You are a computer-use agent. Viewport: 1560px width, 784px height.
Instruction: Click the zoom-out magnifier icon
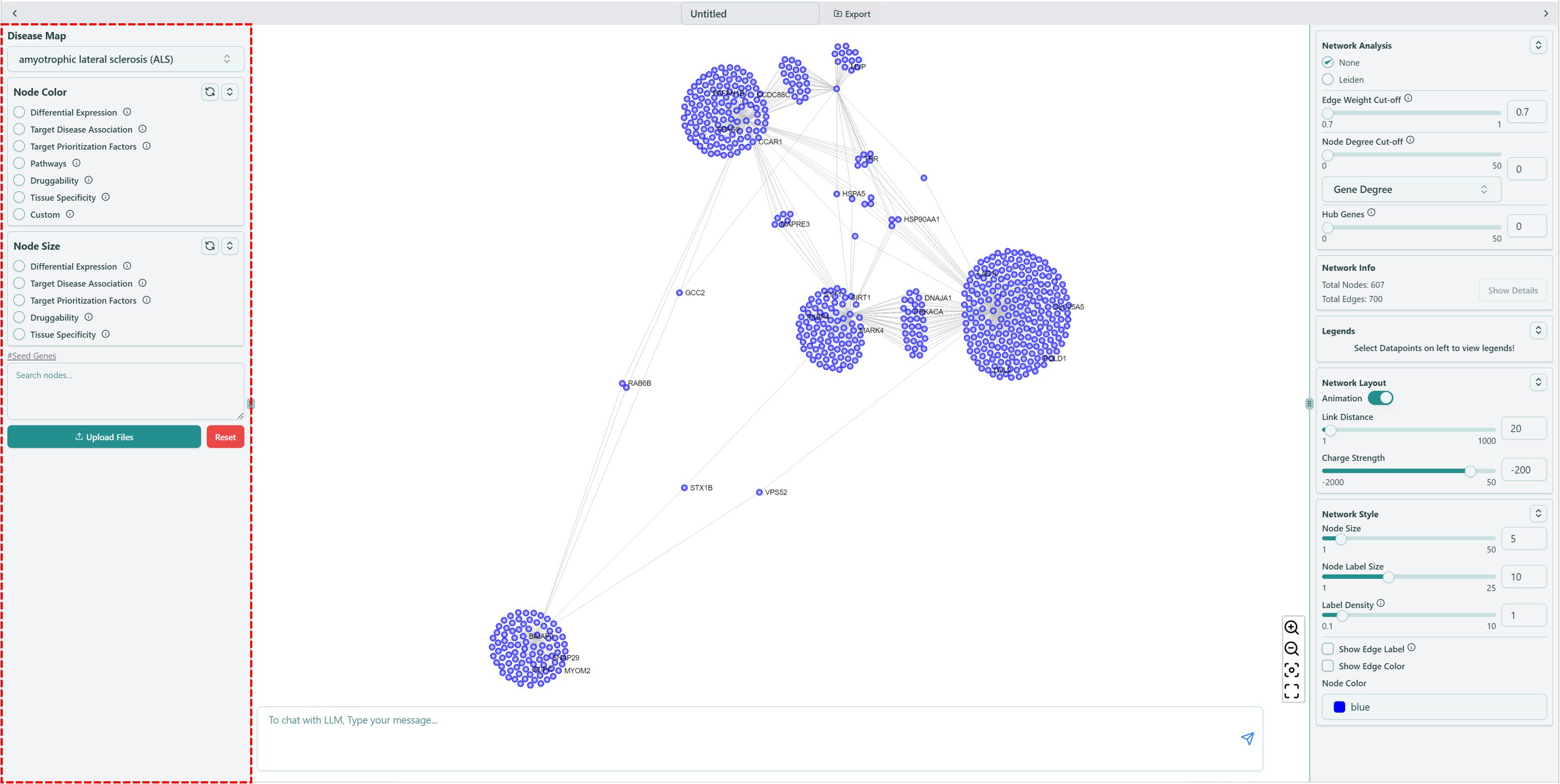click(1292, 649)
